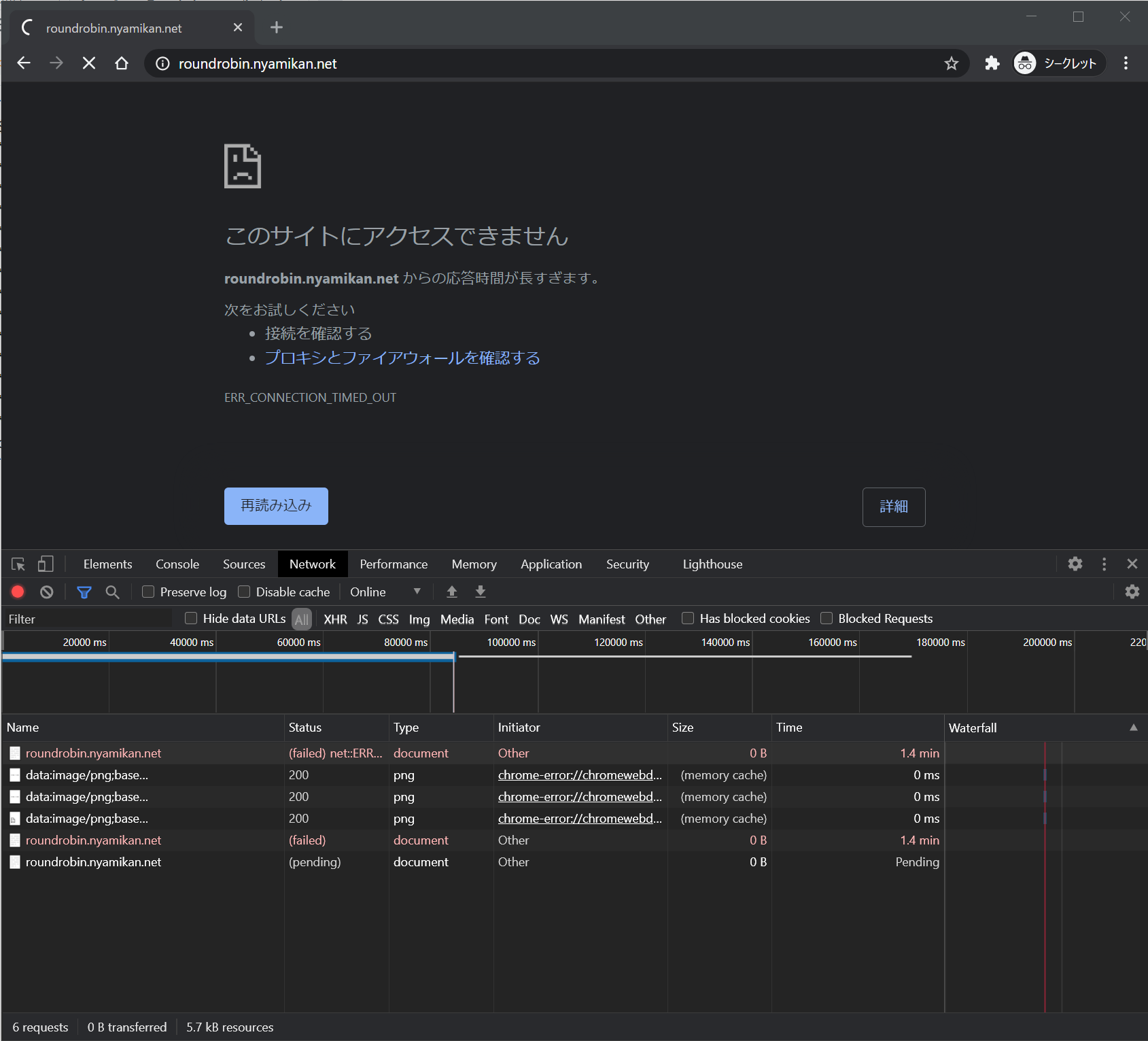View site information icon in address bar
The width and height of the screenshot is (1148, 1041).
tap(162, 63)
